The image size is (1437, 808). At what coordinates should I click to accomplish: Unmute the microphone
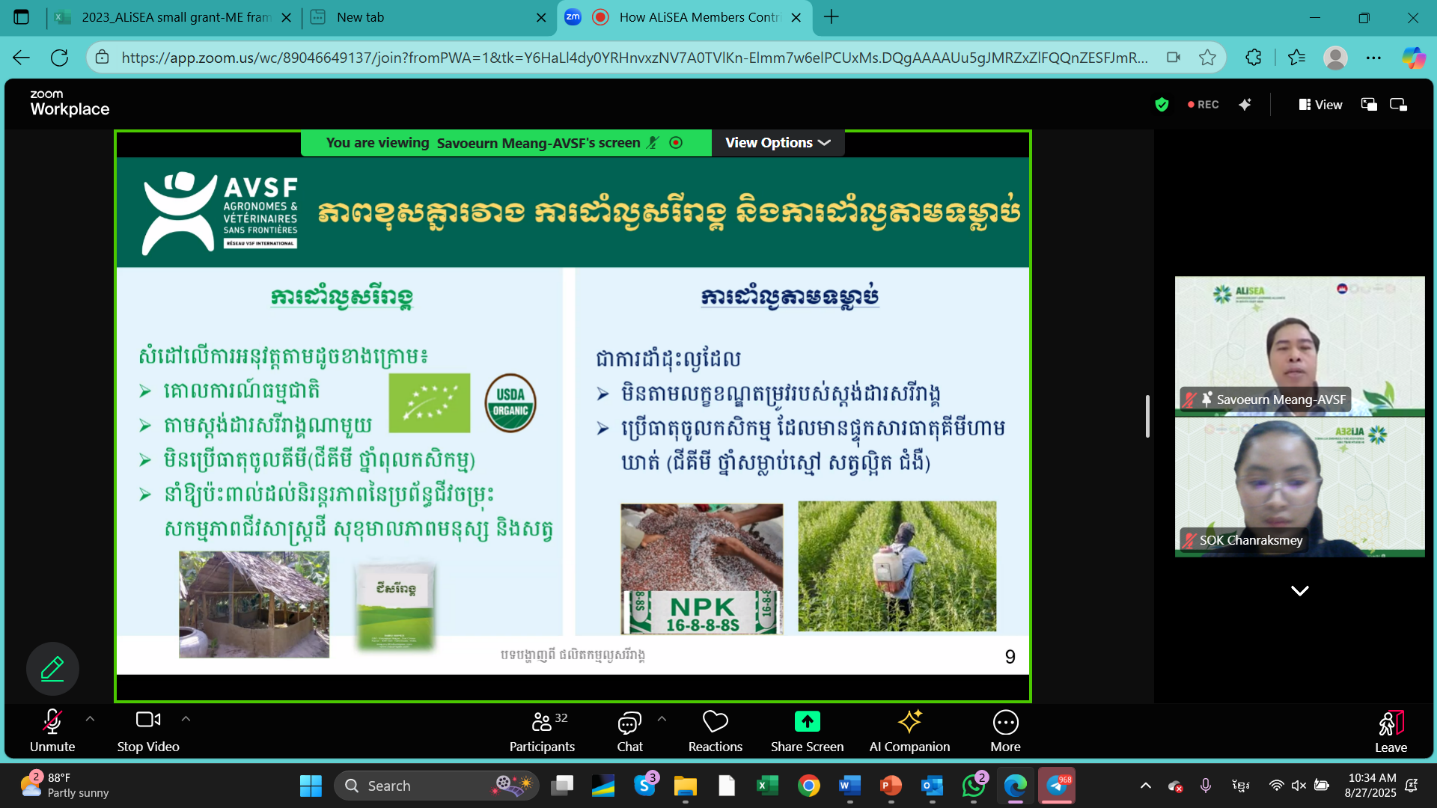click(x=52, y=731)
